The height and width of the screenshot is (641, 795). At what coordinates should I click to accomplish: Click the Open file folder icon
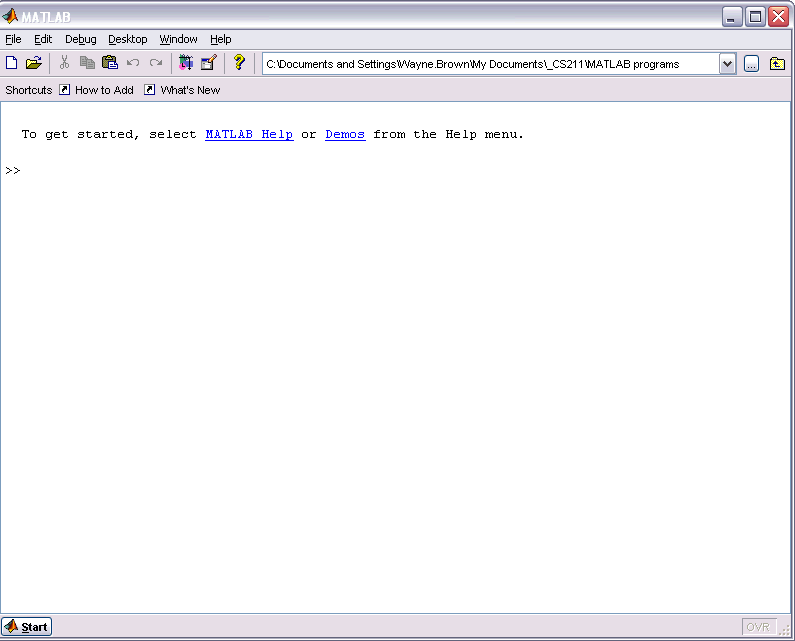(x=34, y=63)
